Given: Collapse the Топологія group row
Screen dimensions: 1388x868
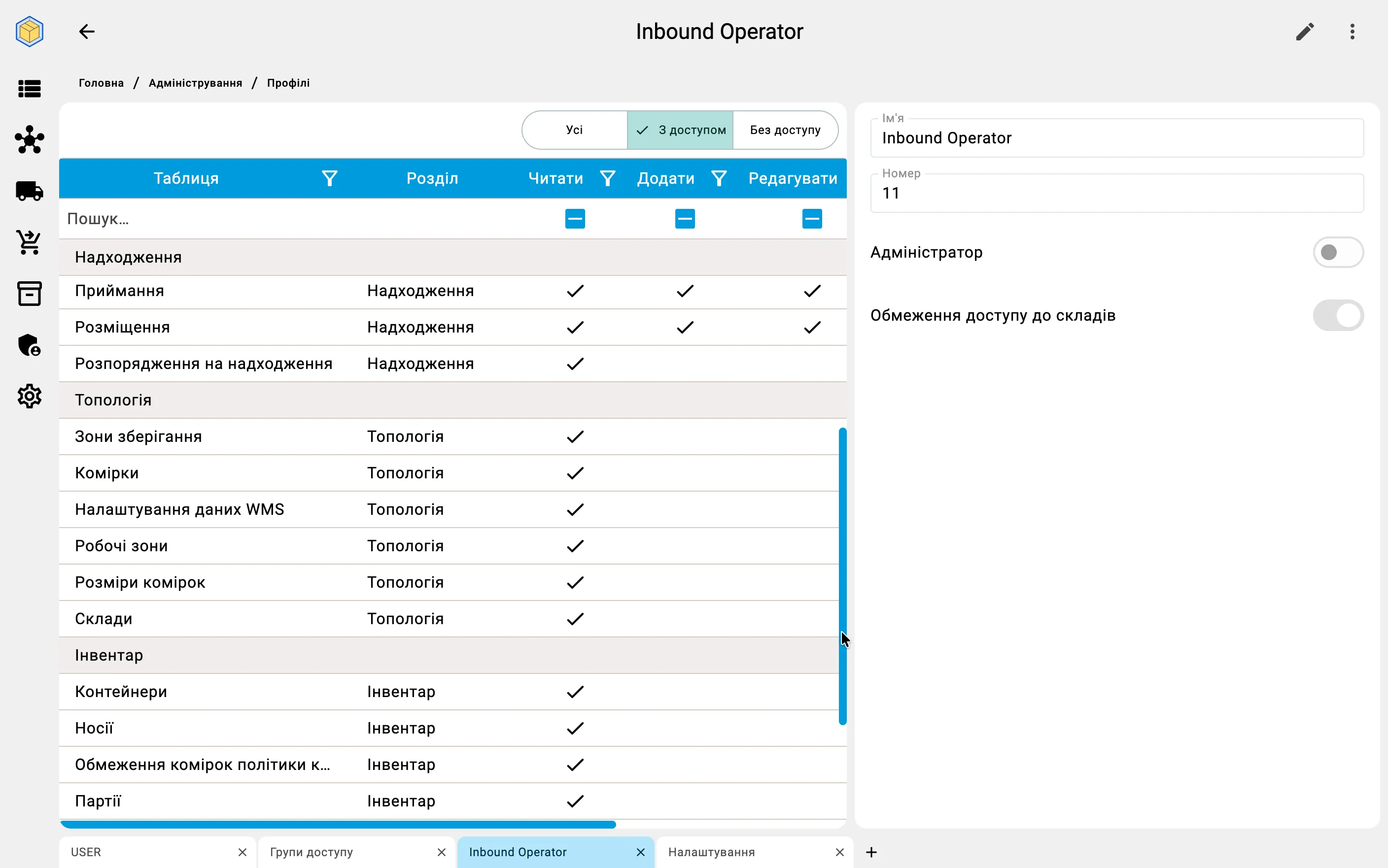Looking at the screenshot, I should coord(452,400).
